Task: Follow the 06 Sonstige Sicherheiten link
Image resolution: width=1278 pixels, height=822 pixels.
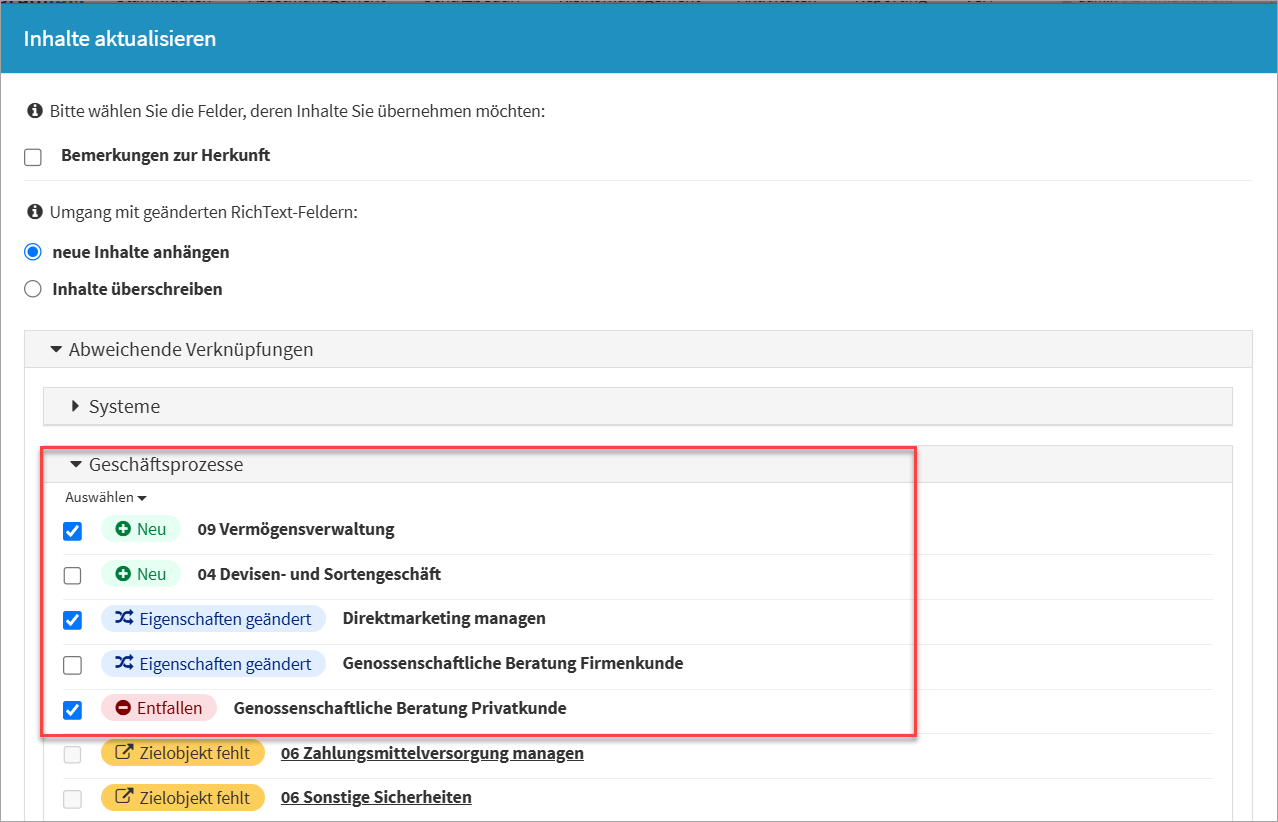Action: tap(376, 797)
